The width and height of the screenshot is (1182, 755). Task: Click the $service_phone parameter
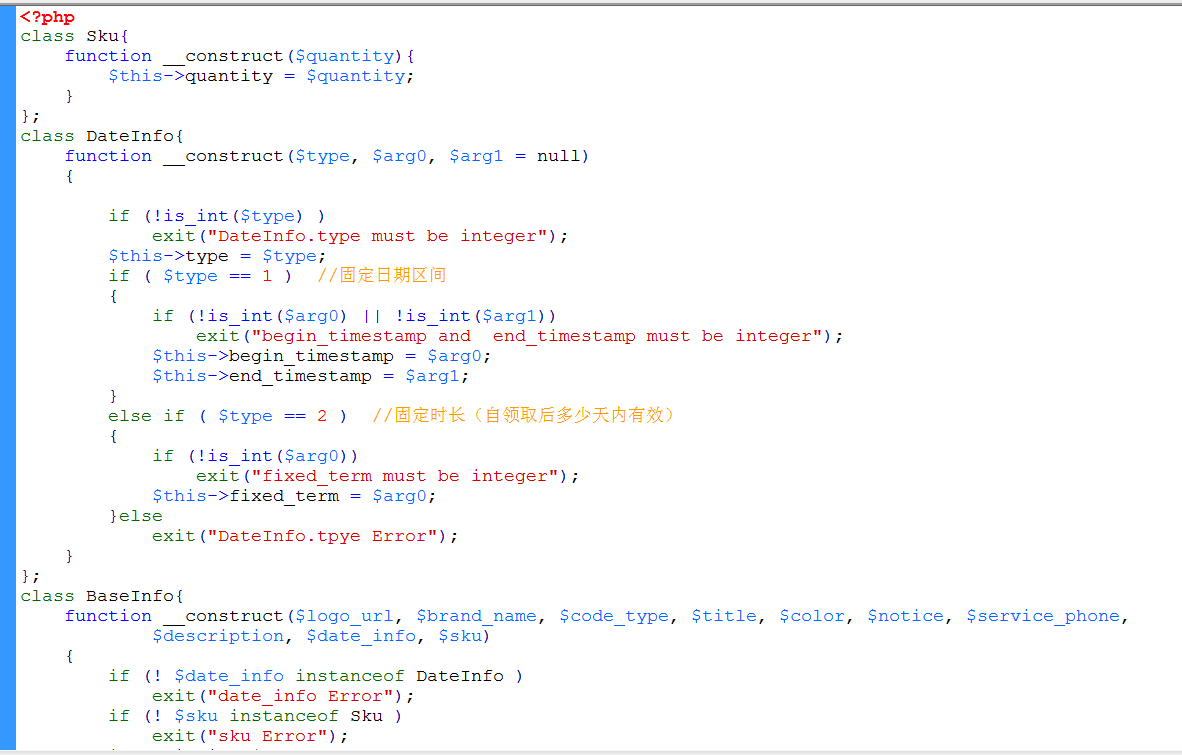click(1043, 616)
